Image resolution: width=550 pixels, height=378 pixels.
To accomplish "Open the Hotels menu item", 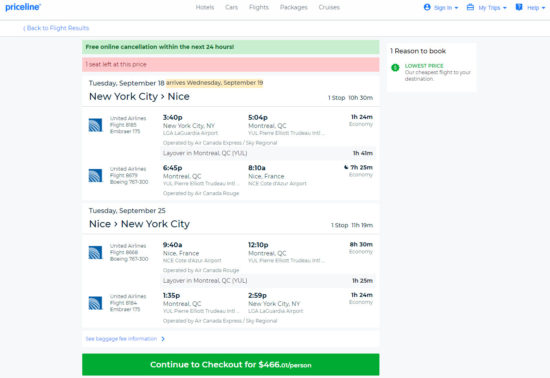I will [205, 7].
